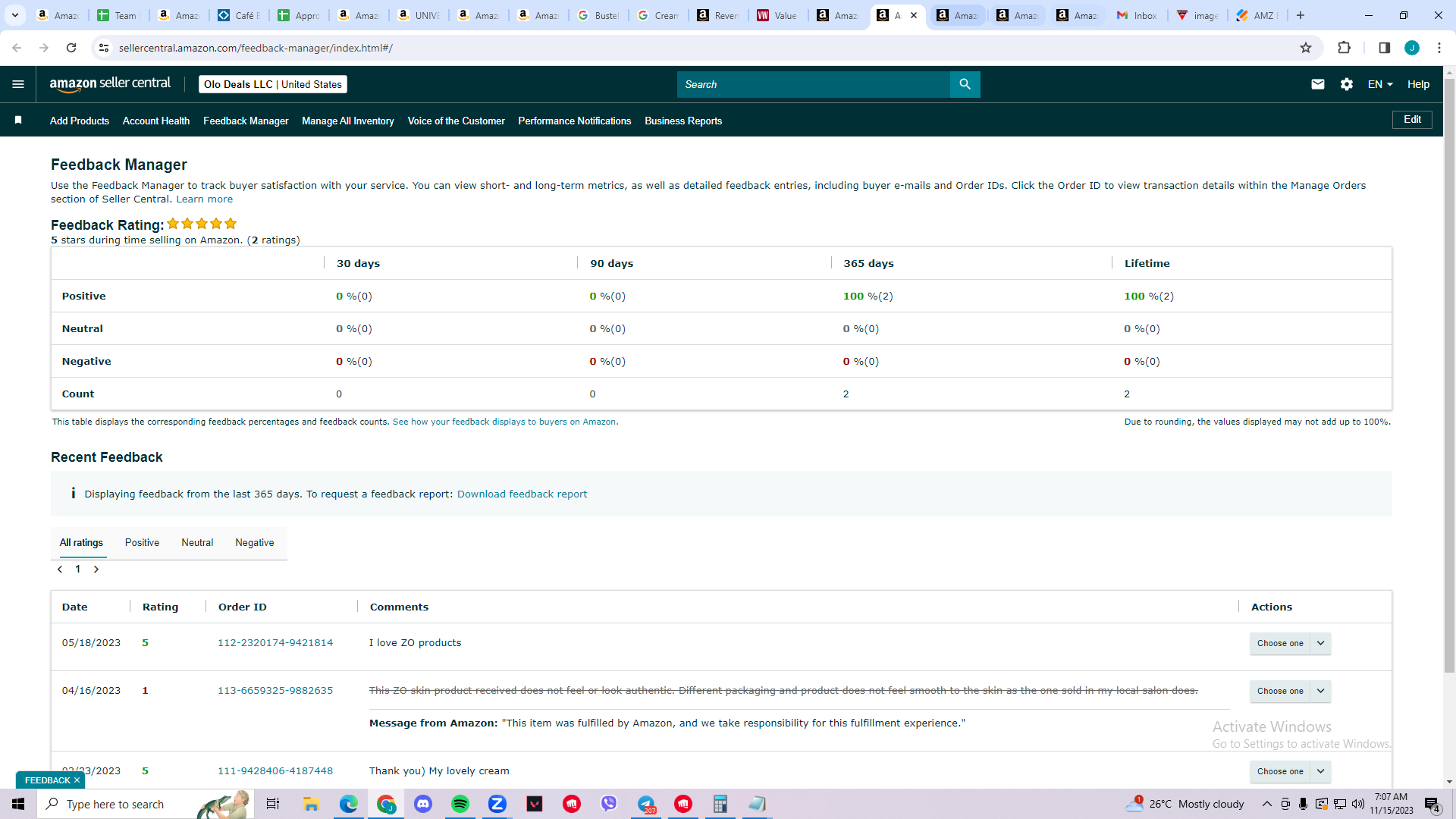The image size is (1456, 819).
Task: Open Choose one dropdown for 111-9428406-4187448
Action: point(1290,771)
